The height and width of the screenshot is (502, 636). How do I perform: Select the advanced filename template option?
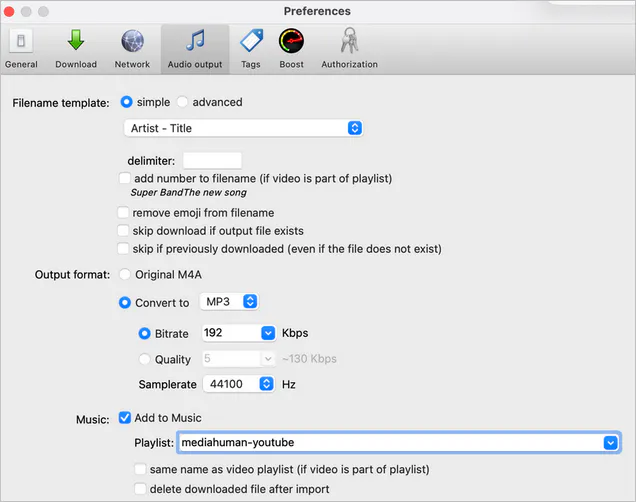182,102
